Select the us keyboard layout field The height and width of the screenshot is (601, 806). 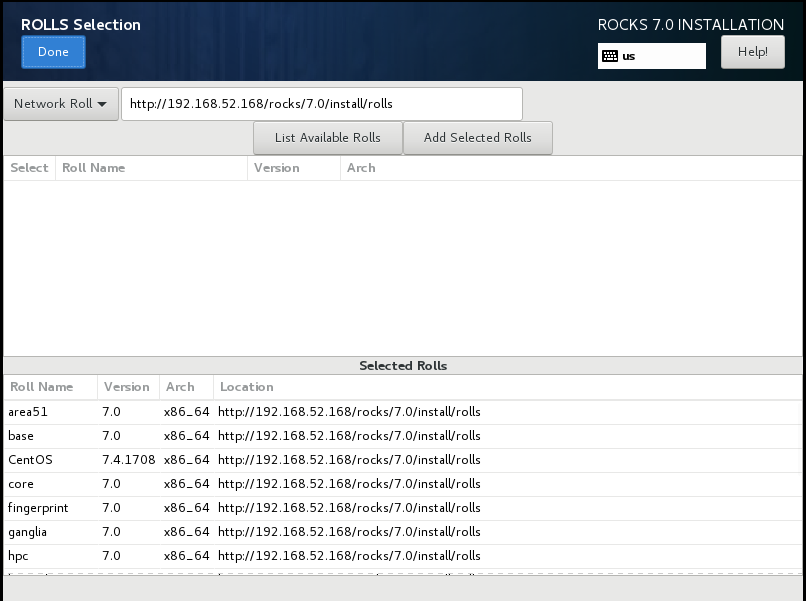coord(652,56)
